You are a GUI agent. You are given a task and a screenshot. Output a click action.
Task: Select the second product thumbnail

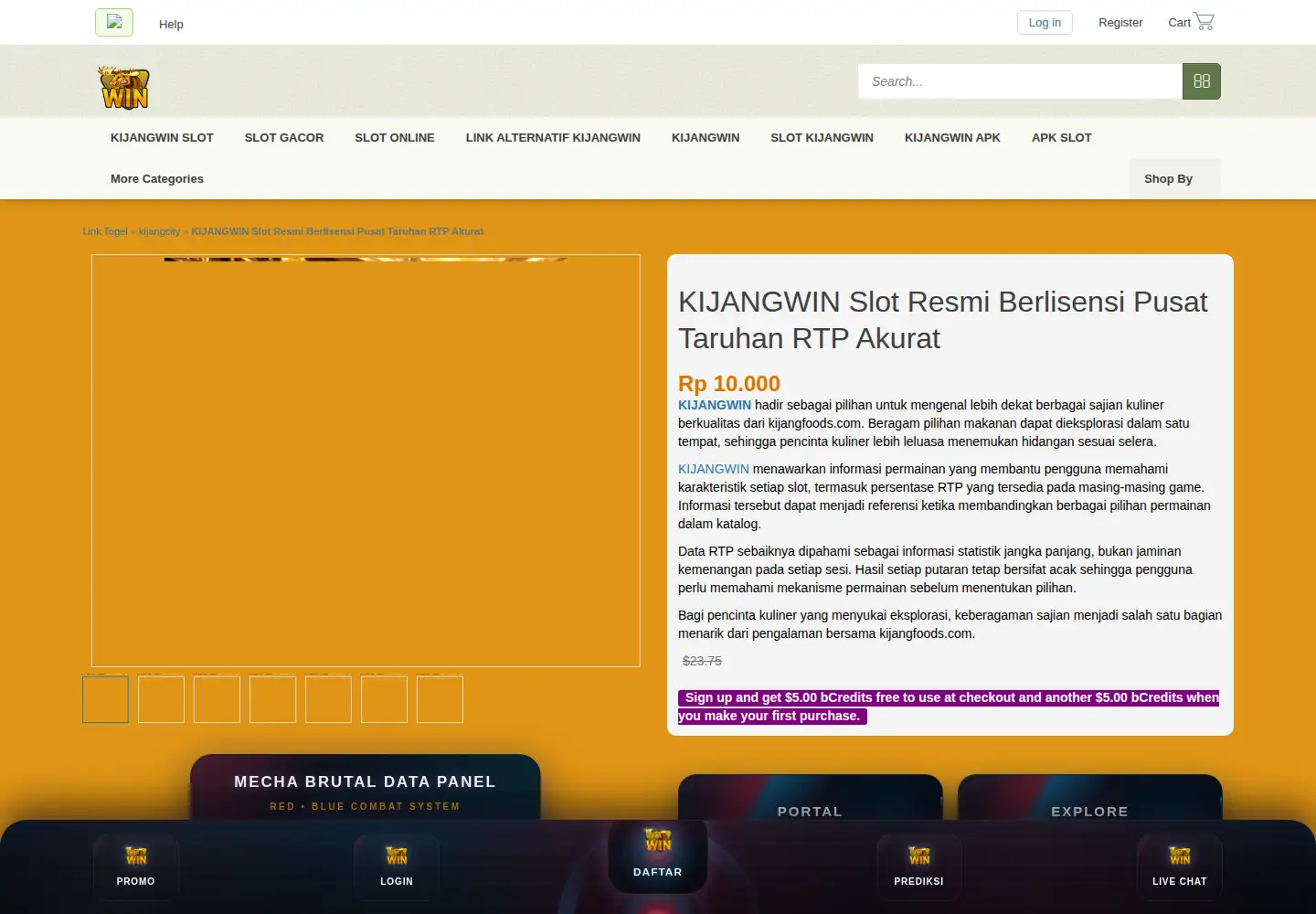161,699
